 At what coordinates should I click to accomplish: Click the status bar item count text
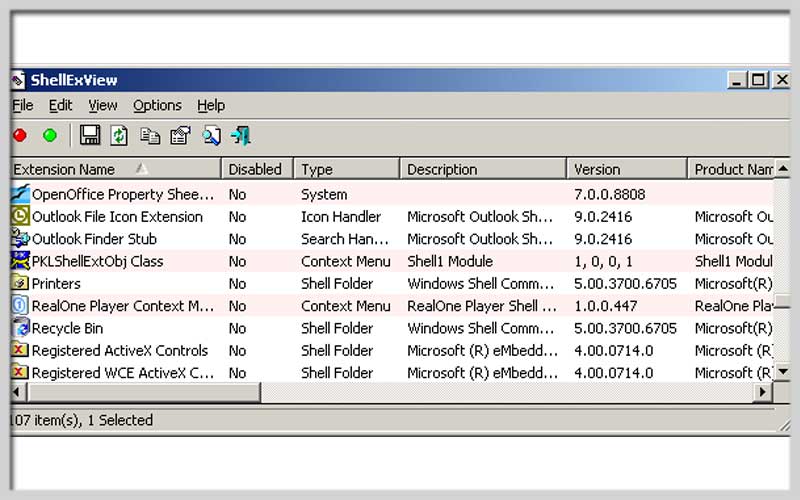click(x=82, y=420)
